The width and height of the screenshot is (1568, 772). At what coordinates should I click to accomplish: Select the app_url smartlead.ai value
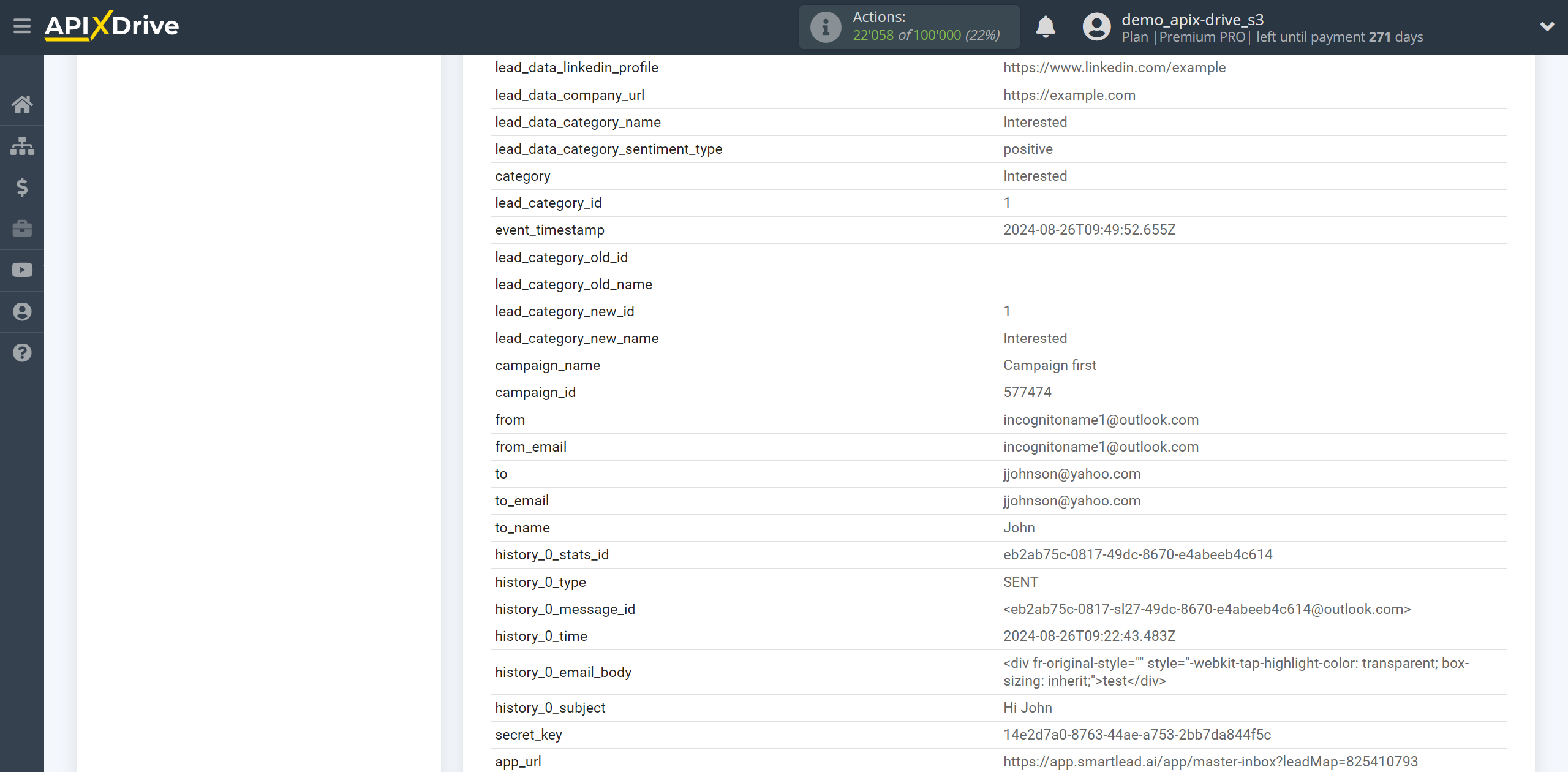coord(1210,762)
